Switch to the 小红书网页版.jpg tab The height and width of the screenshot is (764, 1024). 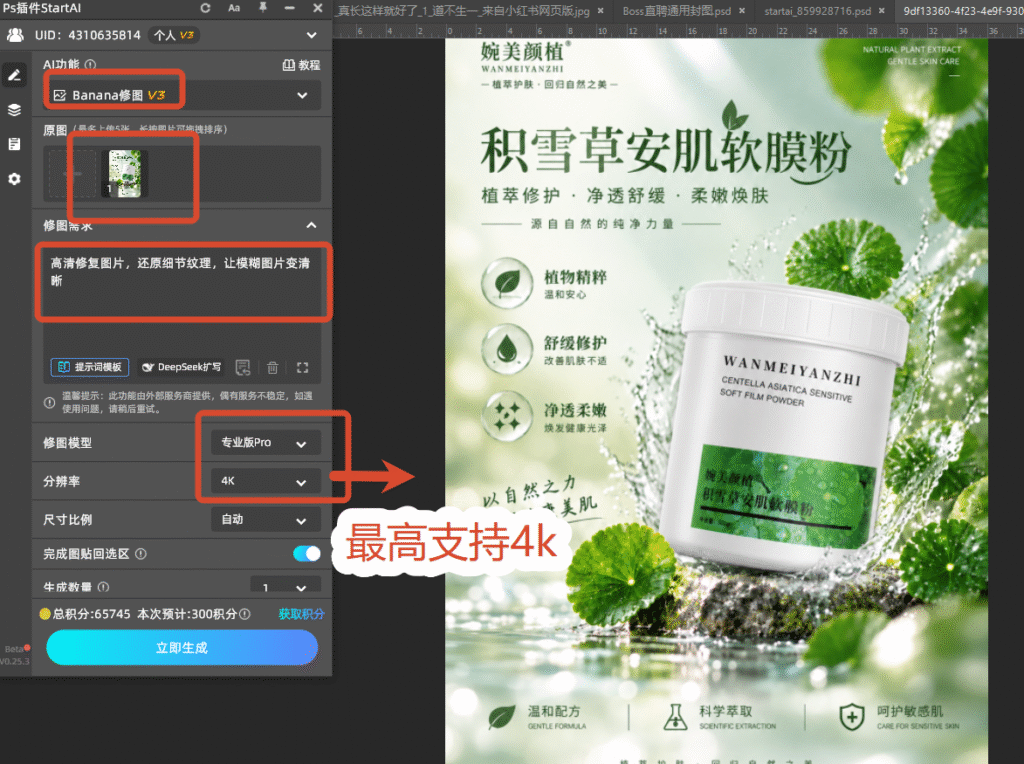click(x=464, y=11)
